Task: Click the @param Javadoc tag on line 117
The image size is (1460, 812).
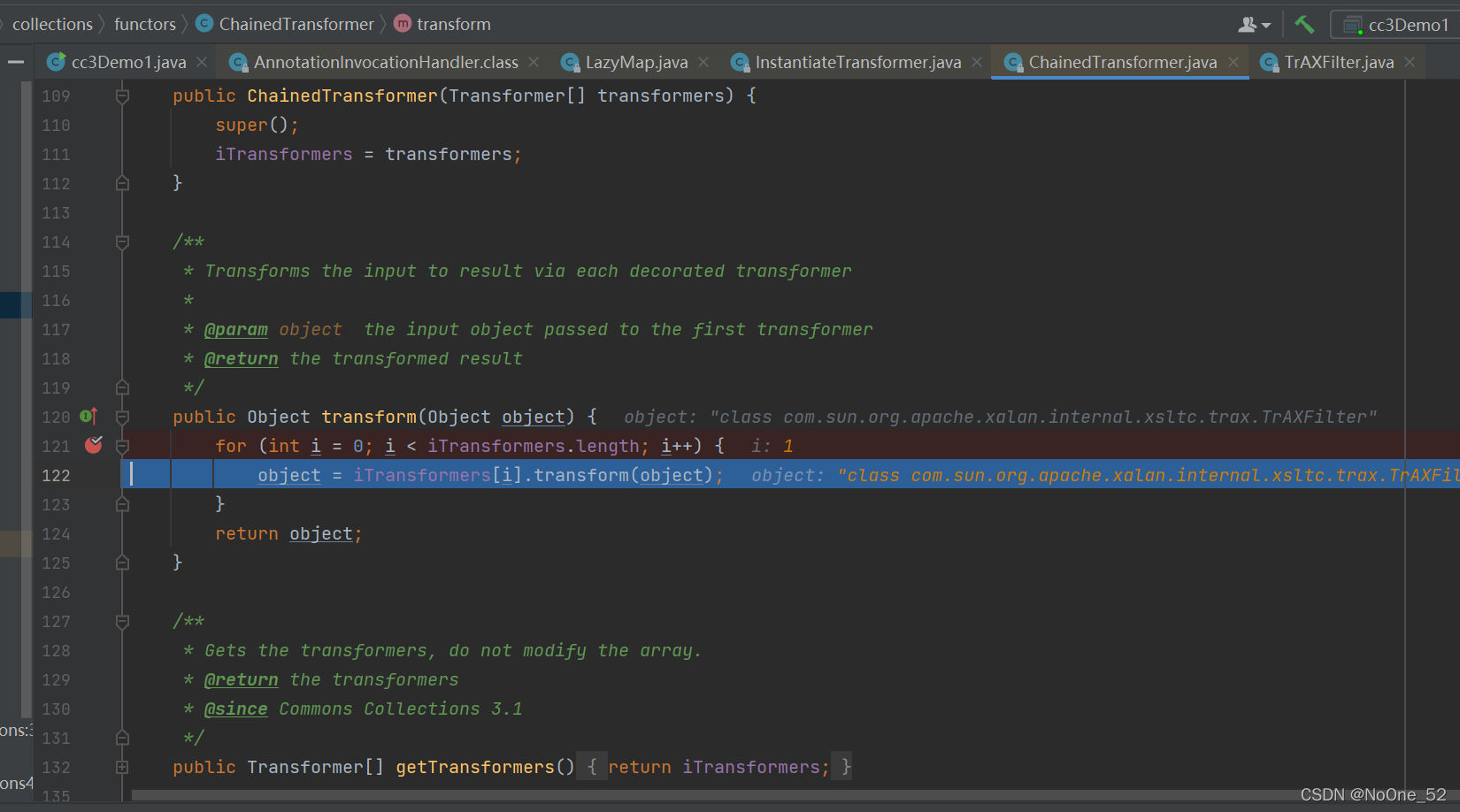Action: pyautogui.click(x=236, y=329)
